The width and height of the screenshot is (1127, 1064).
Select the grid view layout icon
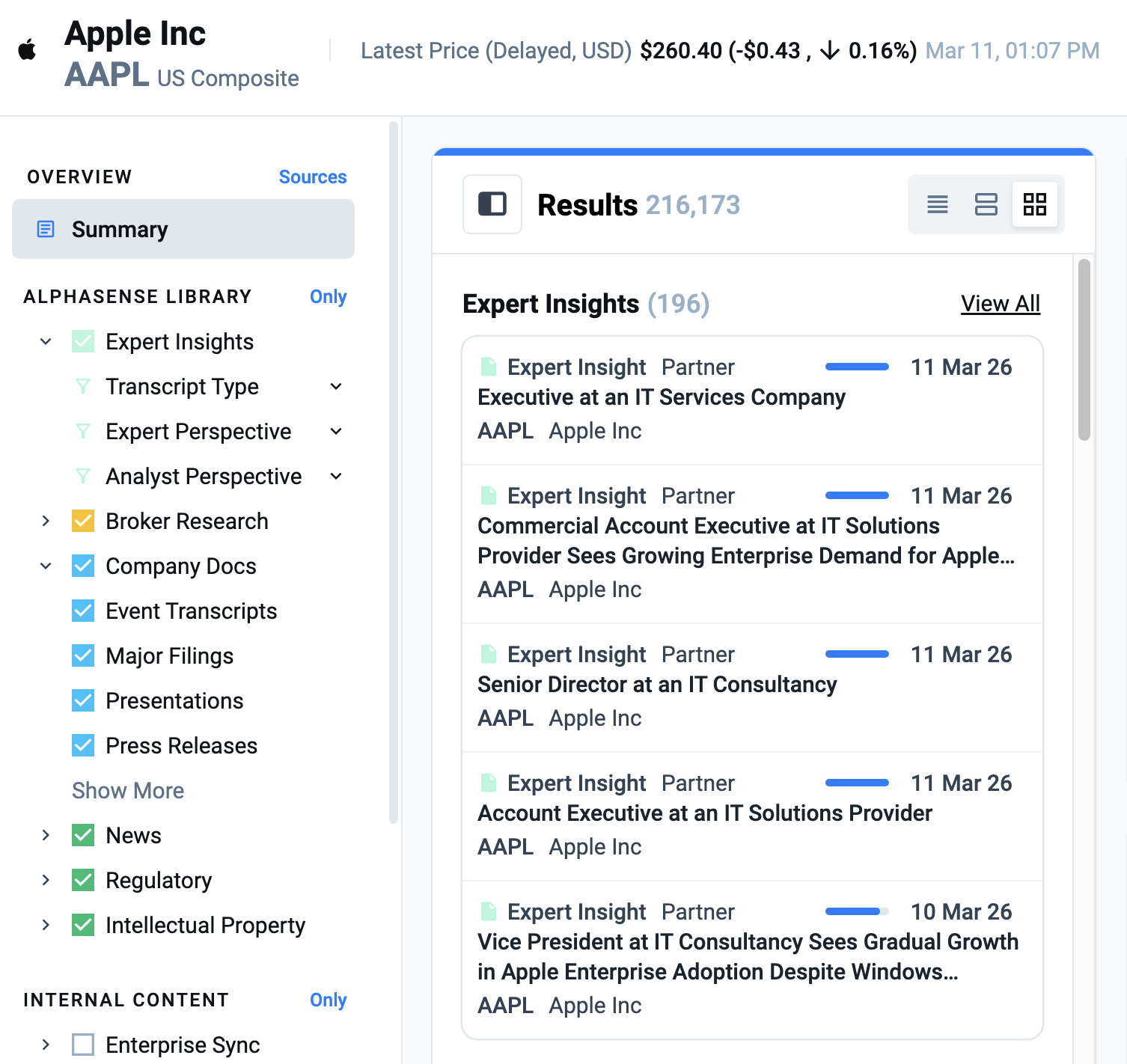coord(1034,204)
